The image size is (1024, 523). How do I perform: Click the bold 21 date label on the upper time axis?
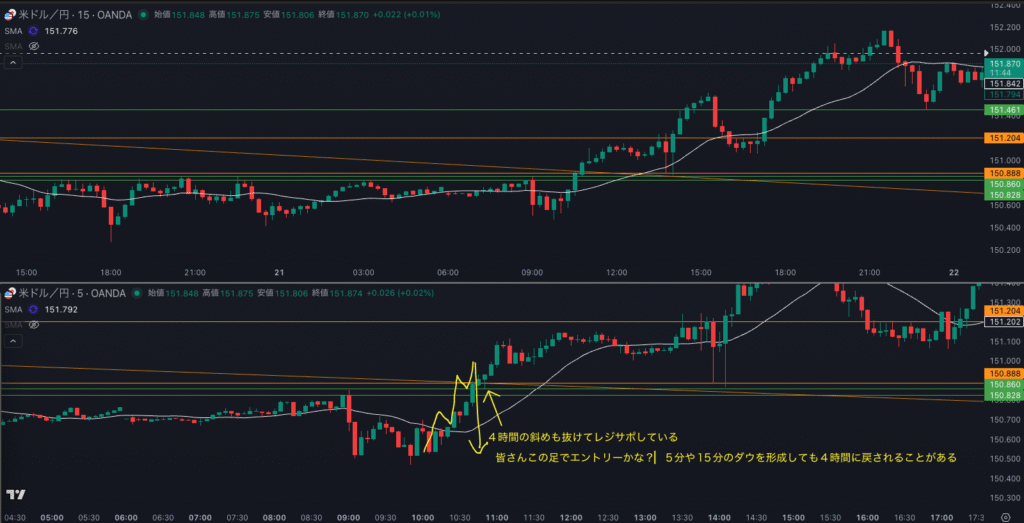(x=279, y=272)
